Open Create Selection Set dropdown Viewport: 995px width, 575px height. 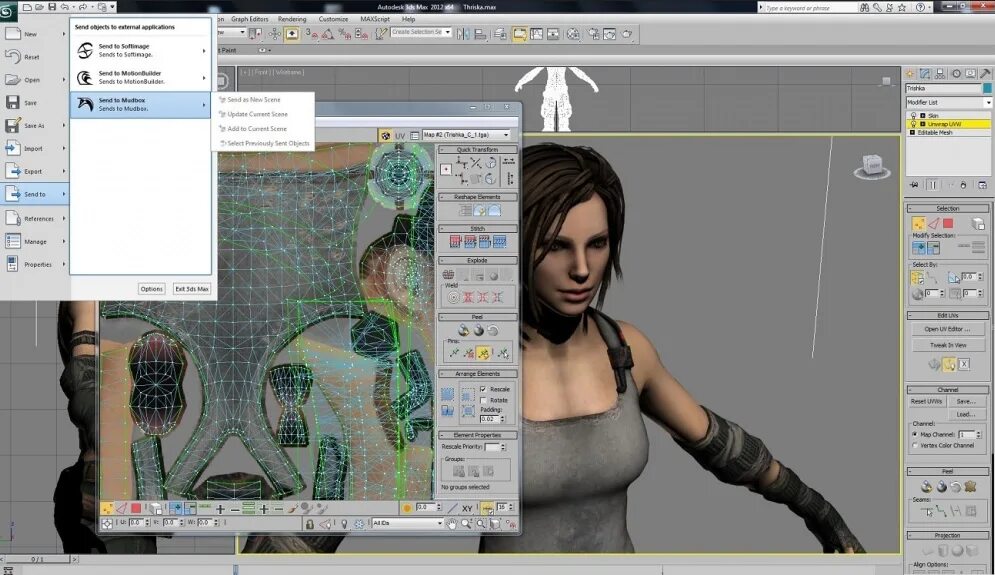[421, 32]
